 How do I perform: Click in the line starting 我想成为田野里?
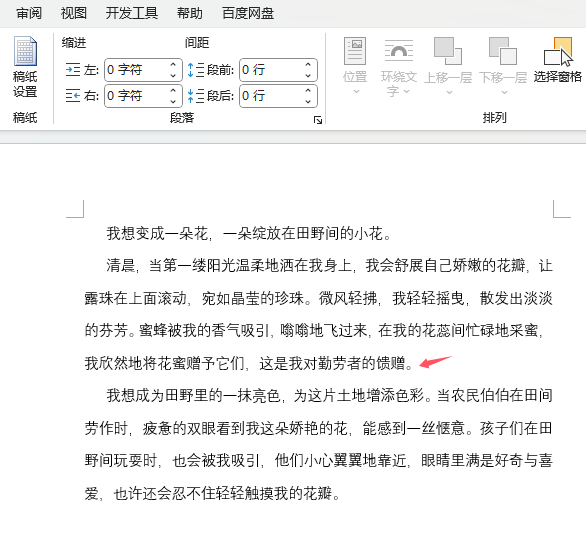329,395
